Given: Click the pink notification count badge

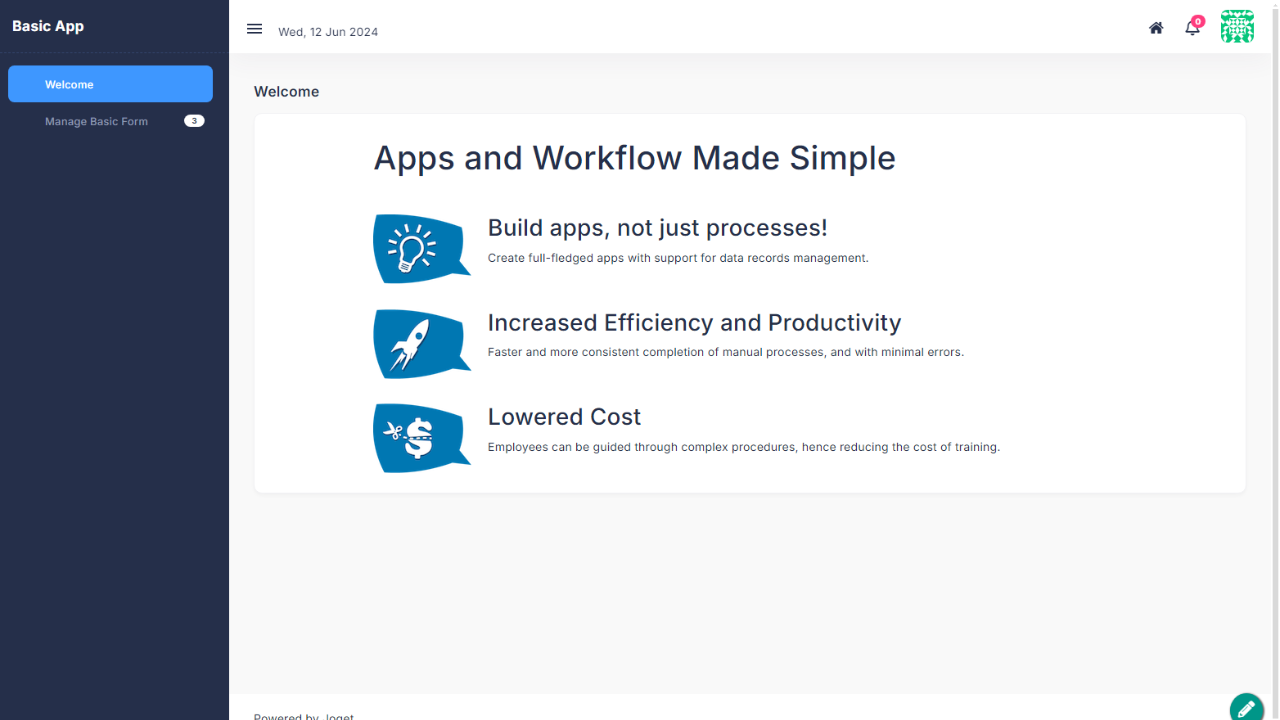Looking at the screenshot, I should [1198, 21].
